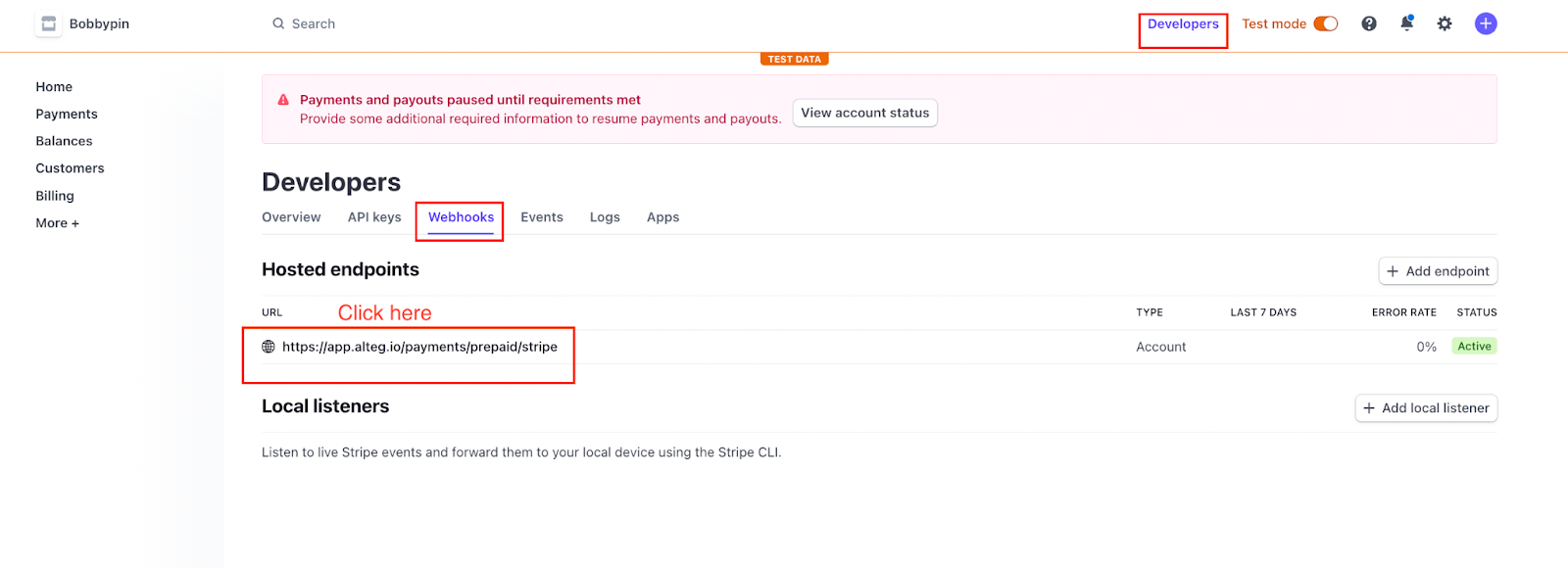This screenshot has height=568, width=1568.
Task: Click the help question mark icon
Action: click(x=1369, y=24)
